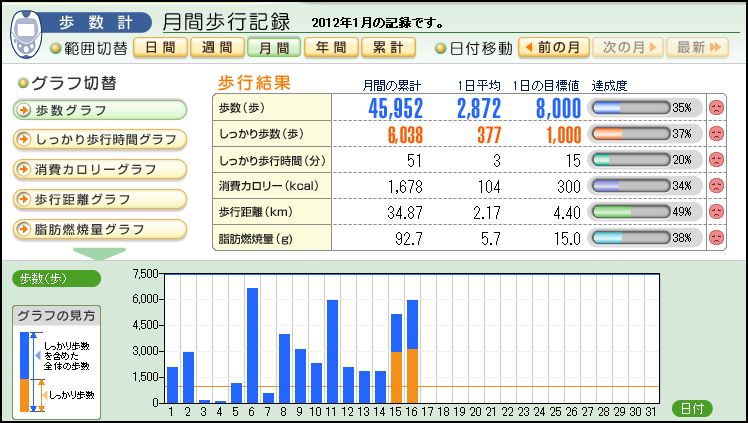Click arrow icon on 歩数グラフ button

pos(22,110)
